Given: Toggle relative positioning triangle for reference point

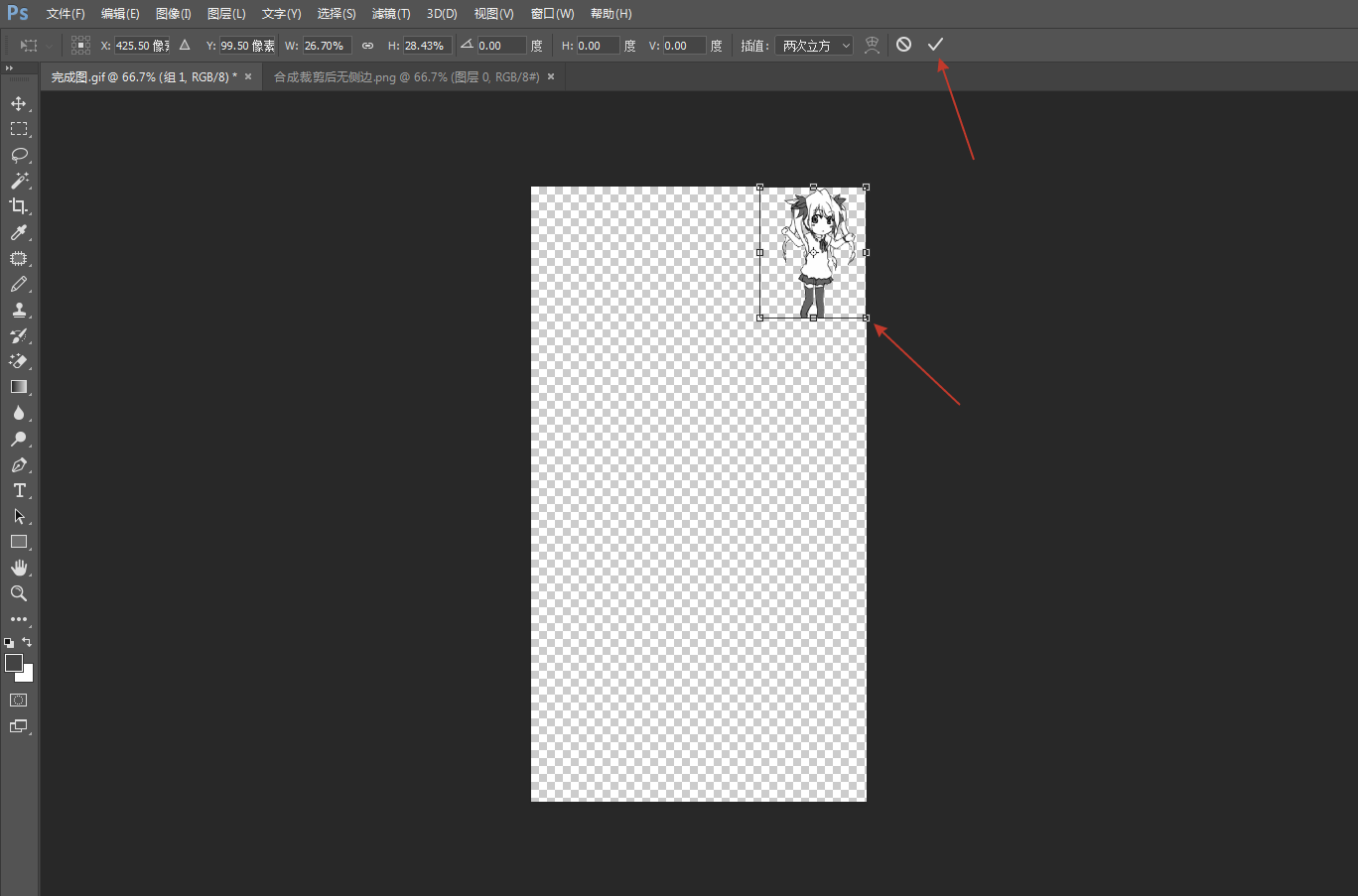Looking at the screenshot, I should [x=185, y=46].
